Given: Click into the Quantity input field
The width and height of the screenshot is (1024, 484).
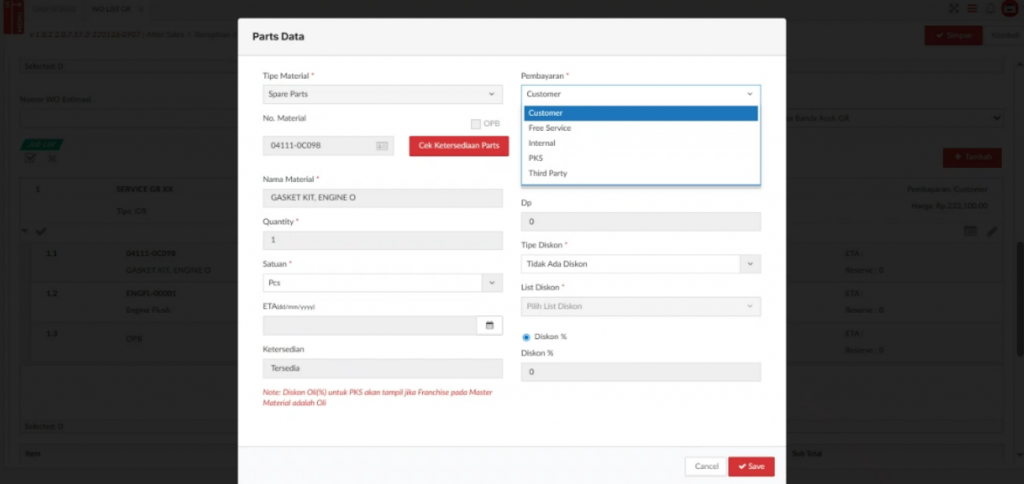Looking at the screenshot, I should coord(382,240).
